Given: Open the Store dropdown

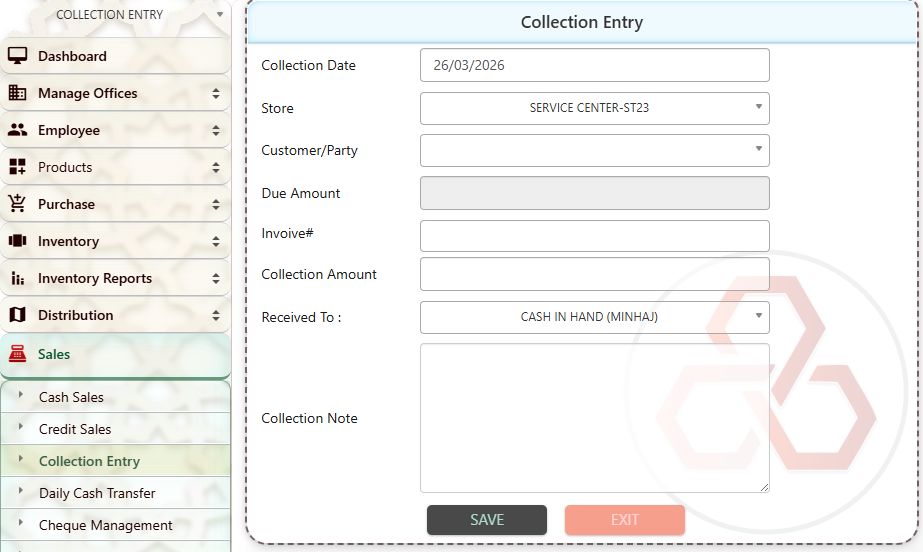Looking at the screenshot, I should 594,108.
